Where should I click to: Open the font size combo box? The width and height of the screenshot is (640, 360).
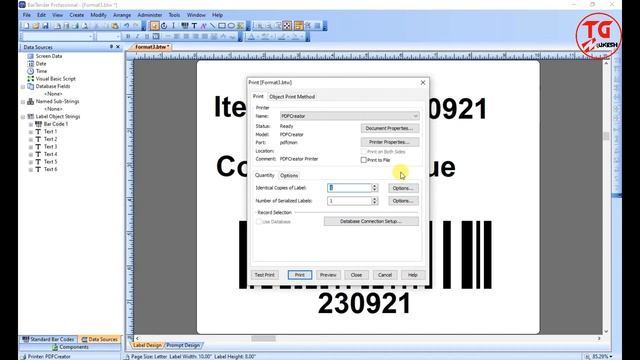pos(109,36)
